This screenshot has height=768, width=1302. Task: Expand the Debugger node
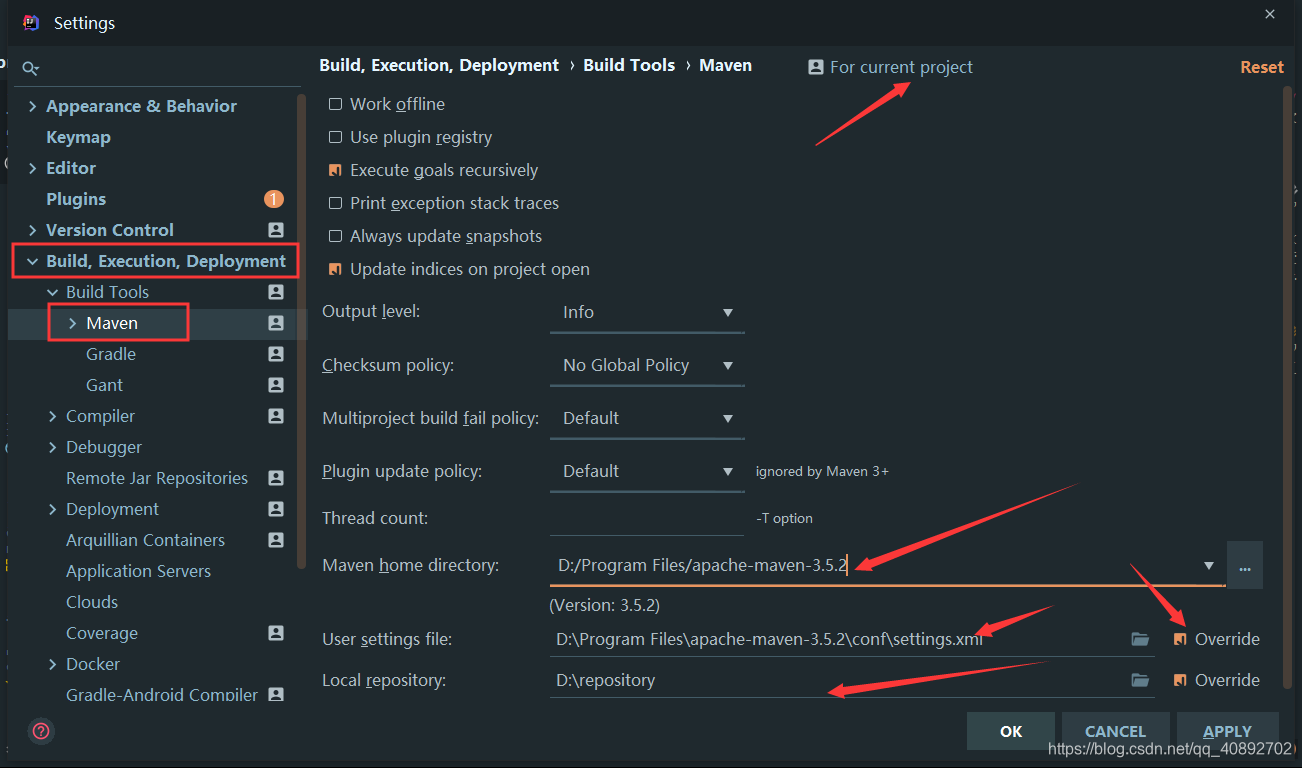click(52, 447)
